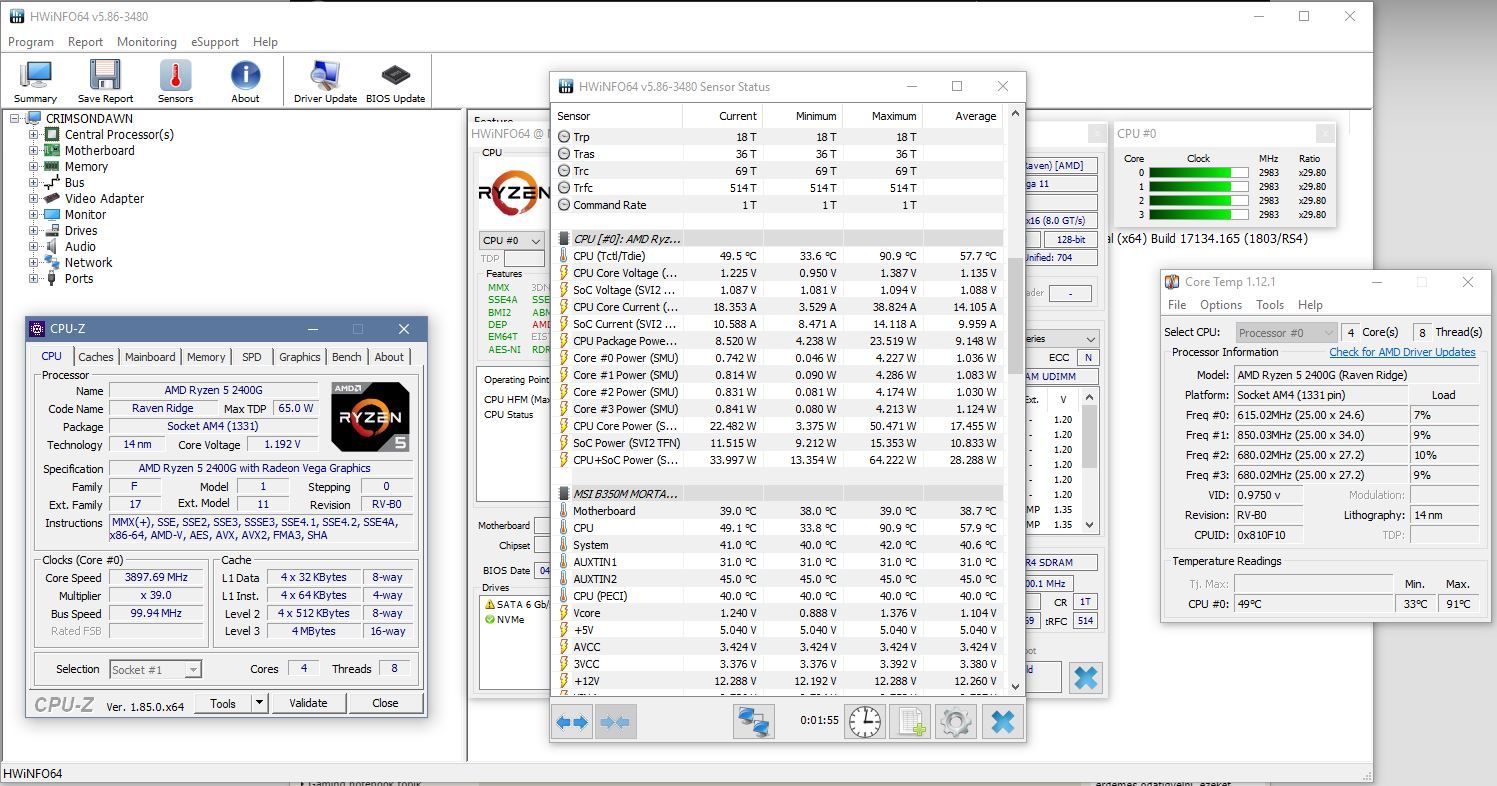Switch to the Caches tab in CPU-Z
The image size is (1497, 786).
(96, 357)
